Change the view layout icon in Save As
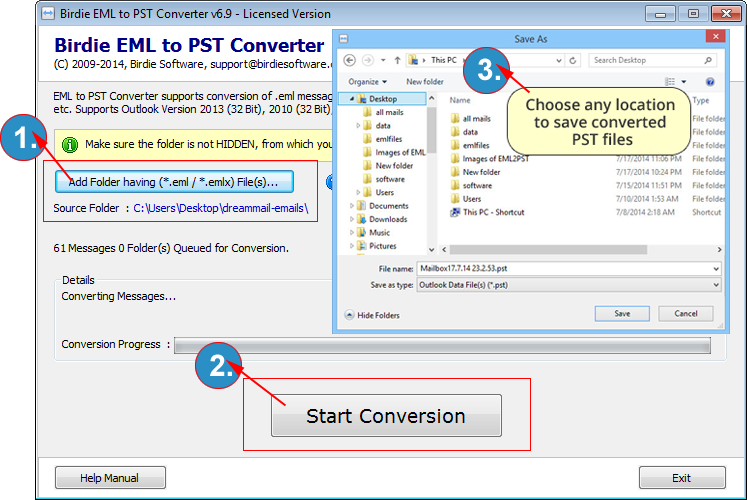This screenshot has height=500, width=747. point(670,82)
